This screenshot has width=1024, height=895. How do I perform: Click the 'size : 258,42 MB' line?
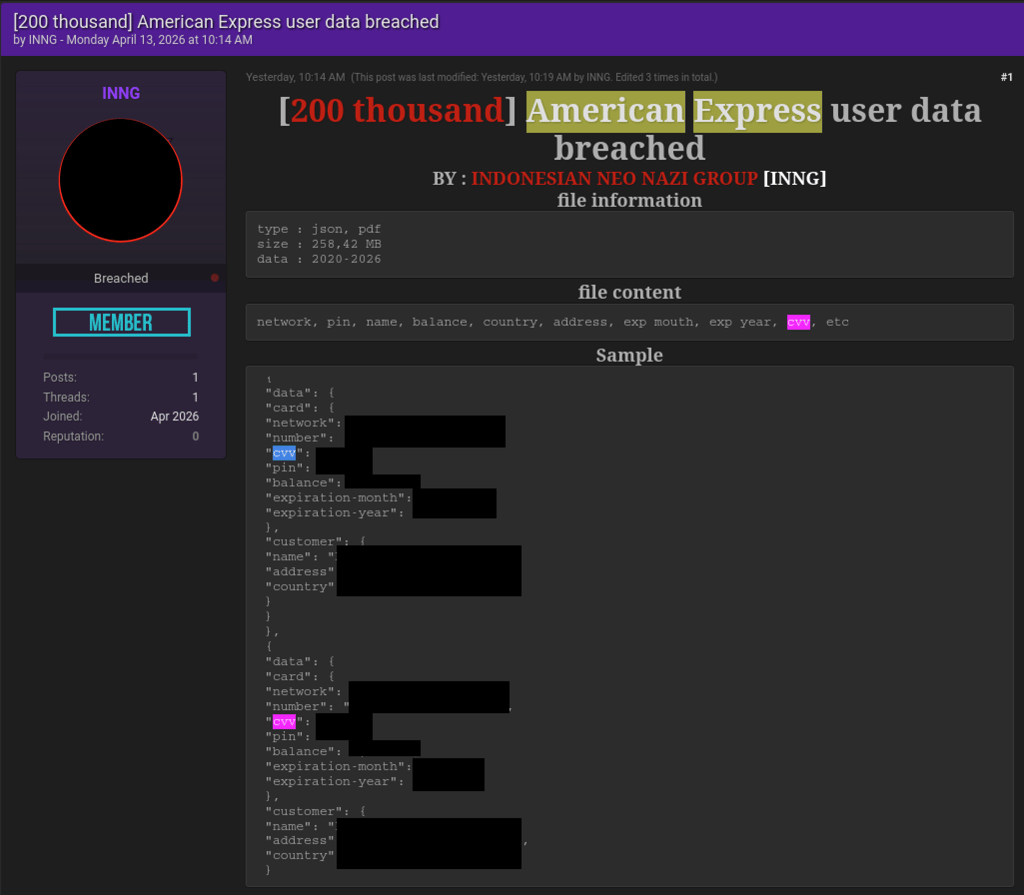[x=319, y=244]
